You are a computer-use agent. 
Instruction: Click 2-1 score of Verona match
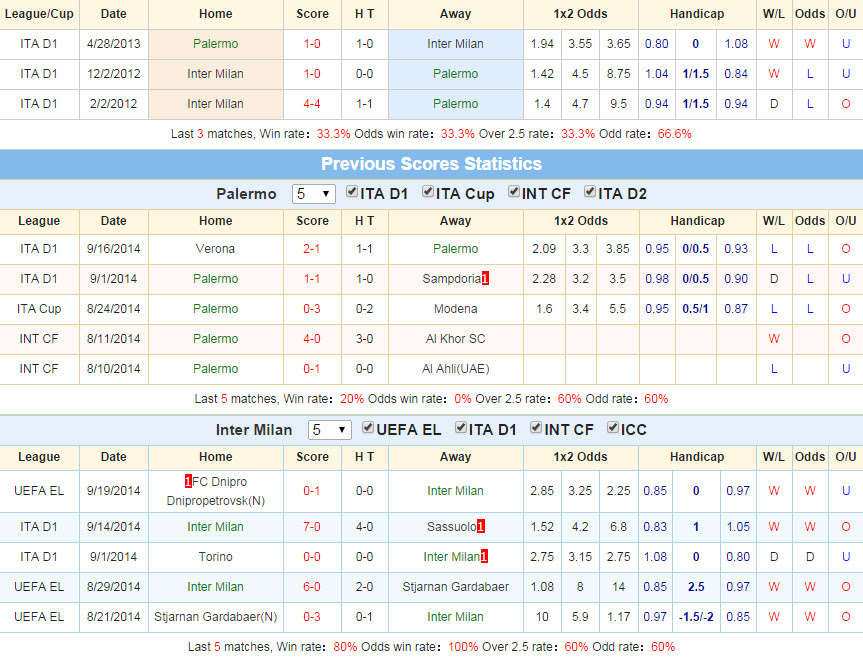click(x=312, y=249)
